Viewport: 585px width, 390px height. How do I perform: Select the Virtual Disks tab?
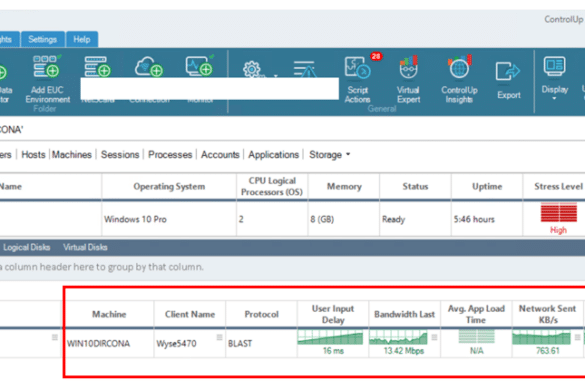(85, 247)
